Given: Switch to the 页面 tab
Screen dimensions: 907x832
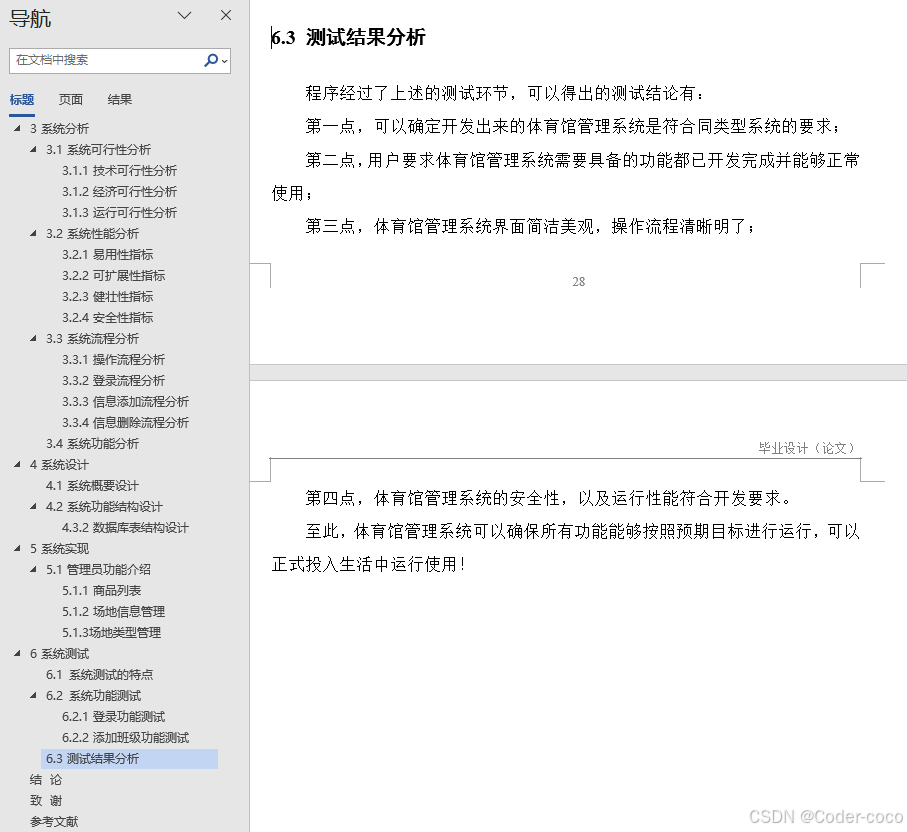Looking at the screenshot, I should point(71,100).
